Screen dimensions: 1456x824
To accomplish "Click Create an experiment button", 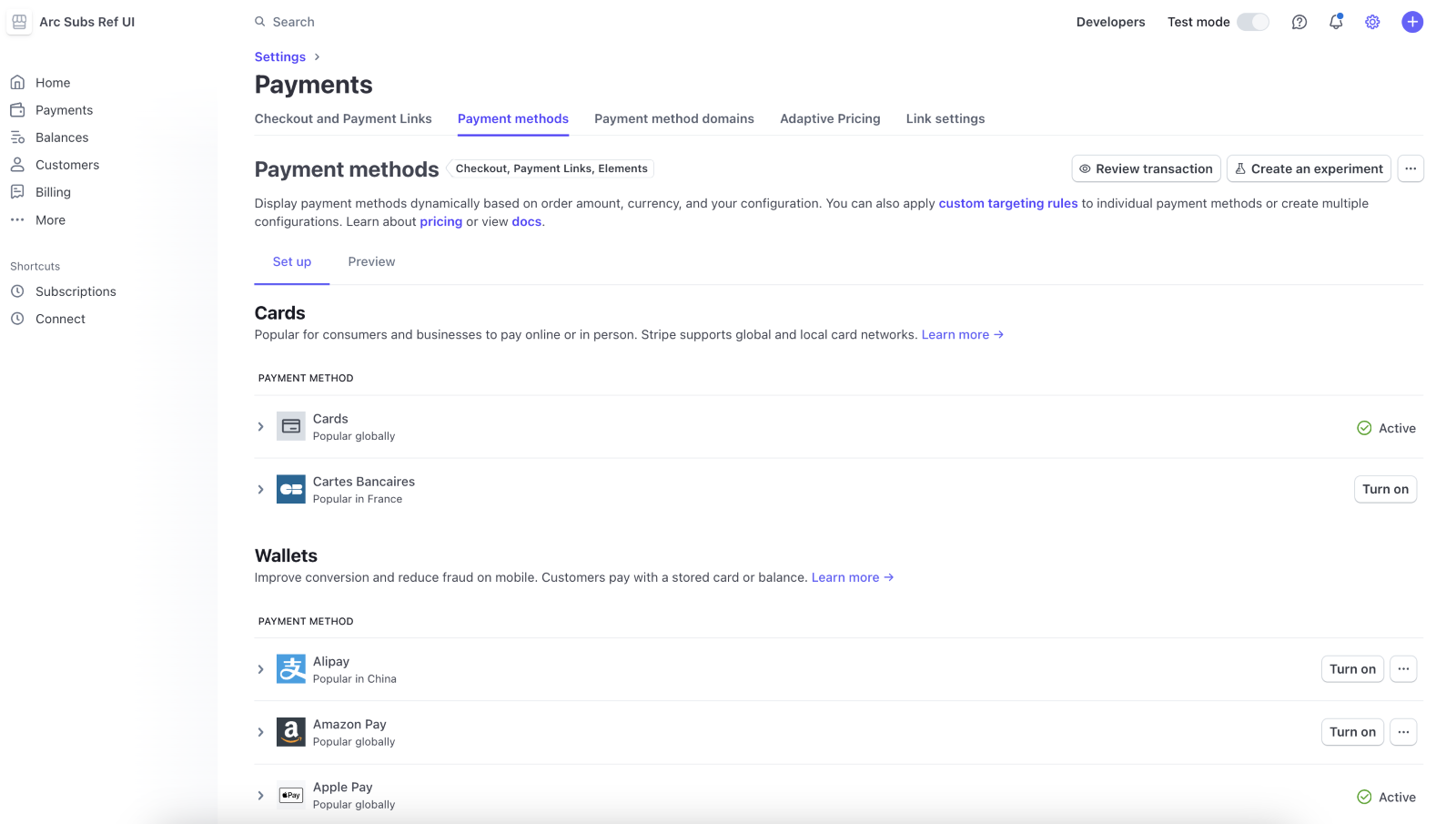I will [x=1309, y=168].
